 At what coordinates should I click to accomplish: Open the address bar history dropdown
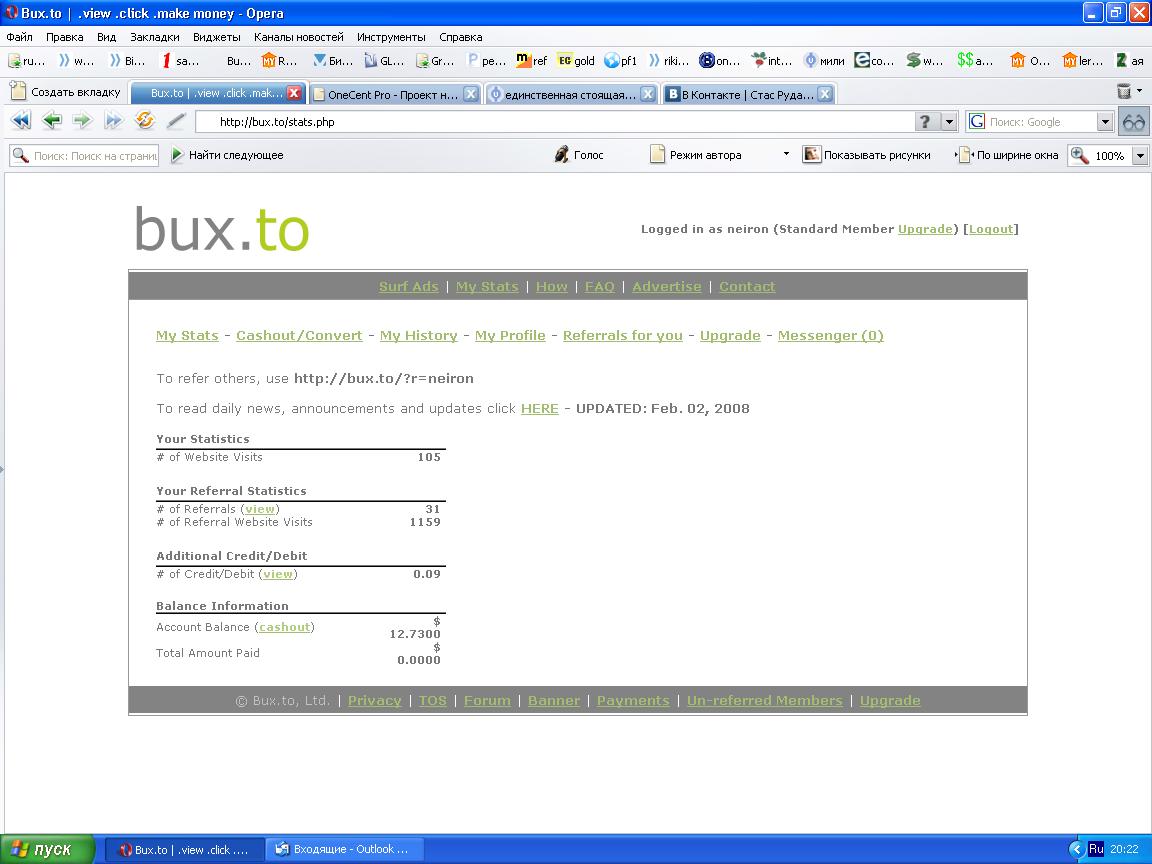[949, 122]
